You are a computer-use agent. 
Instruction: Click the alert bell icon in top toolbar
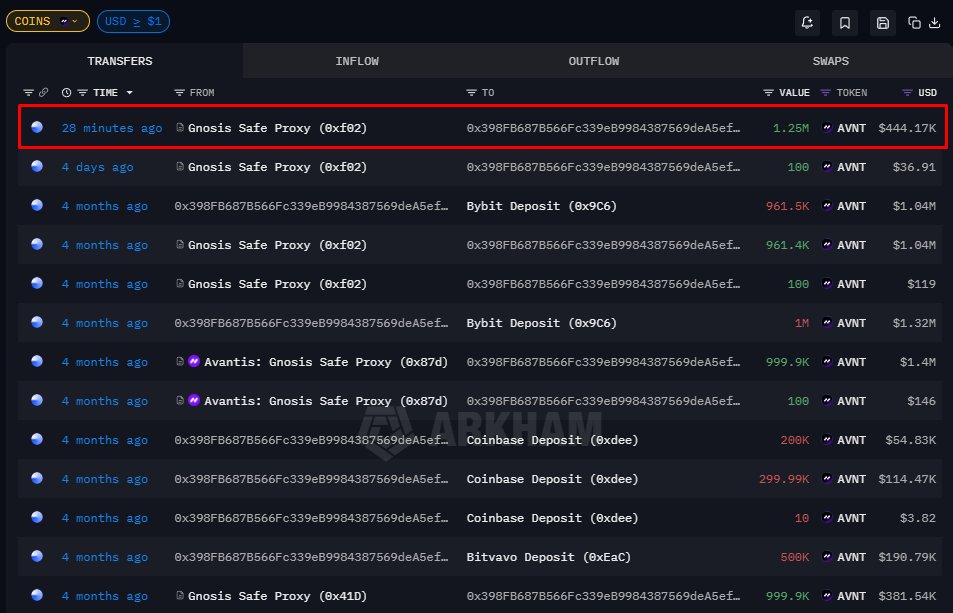pos(809,22)
